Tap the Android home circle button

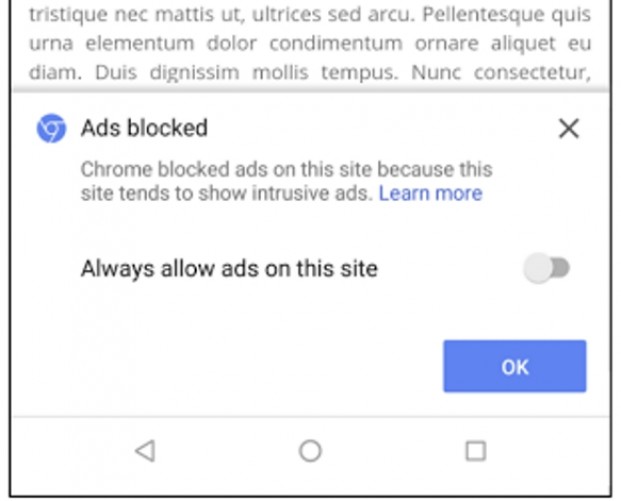310,451
